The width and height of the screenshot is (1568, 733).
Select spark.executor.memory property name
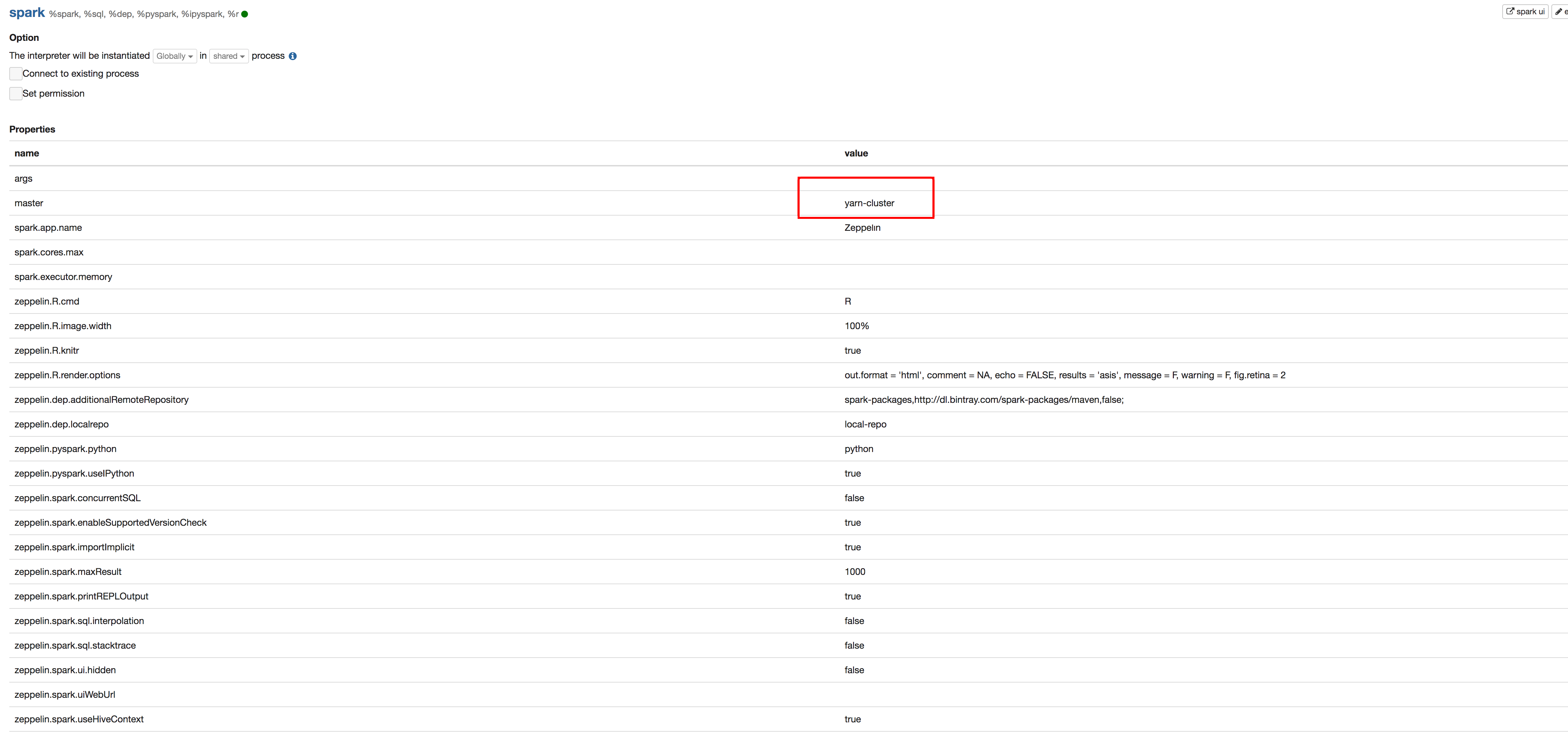pyautogui.click(x=63, y=277)
